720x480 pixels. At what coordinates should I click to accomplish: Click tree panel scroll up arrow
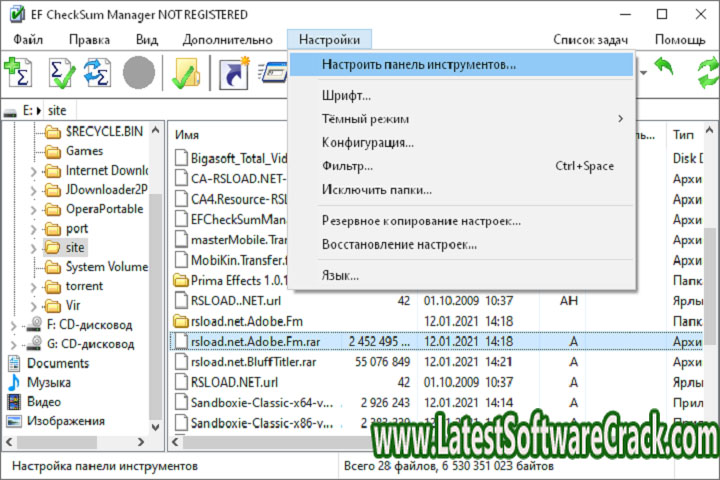[156, 130]
